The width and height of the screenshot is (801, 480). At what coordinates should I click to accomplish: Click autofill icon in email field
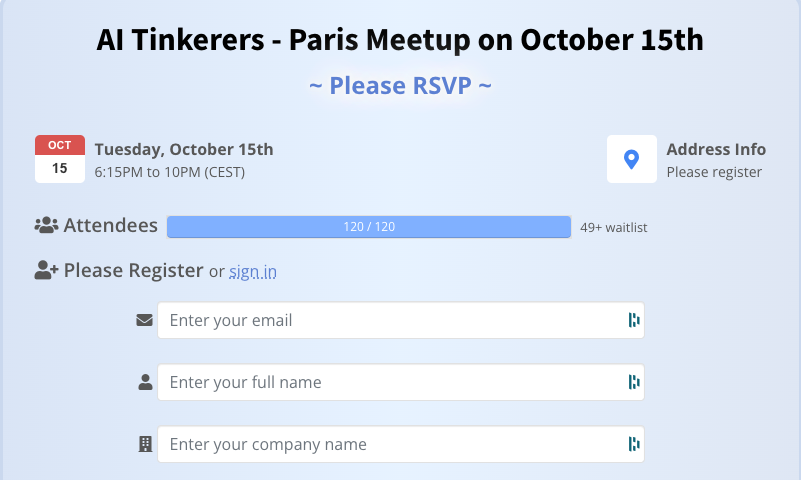(632, 320)
